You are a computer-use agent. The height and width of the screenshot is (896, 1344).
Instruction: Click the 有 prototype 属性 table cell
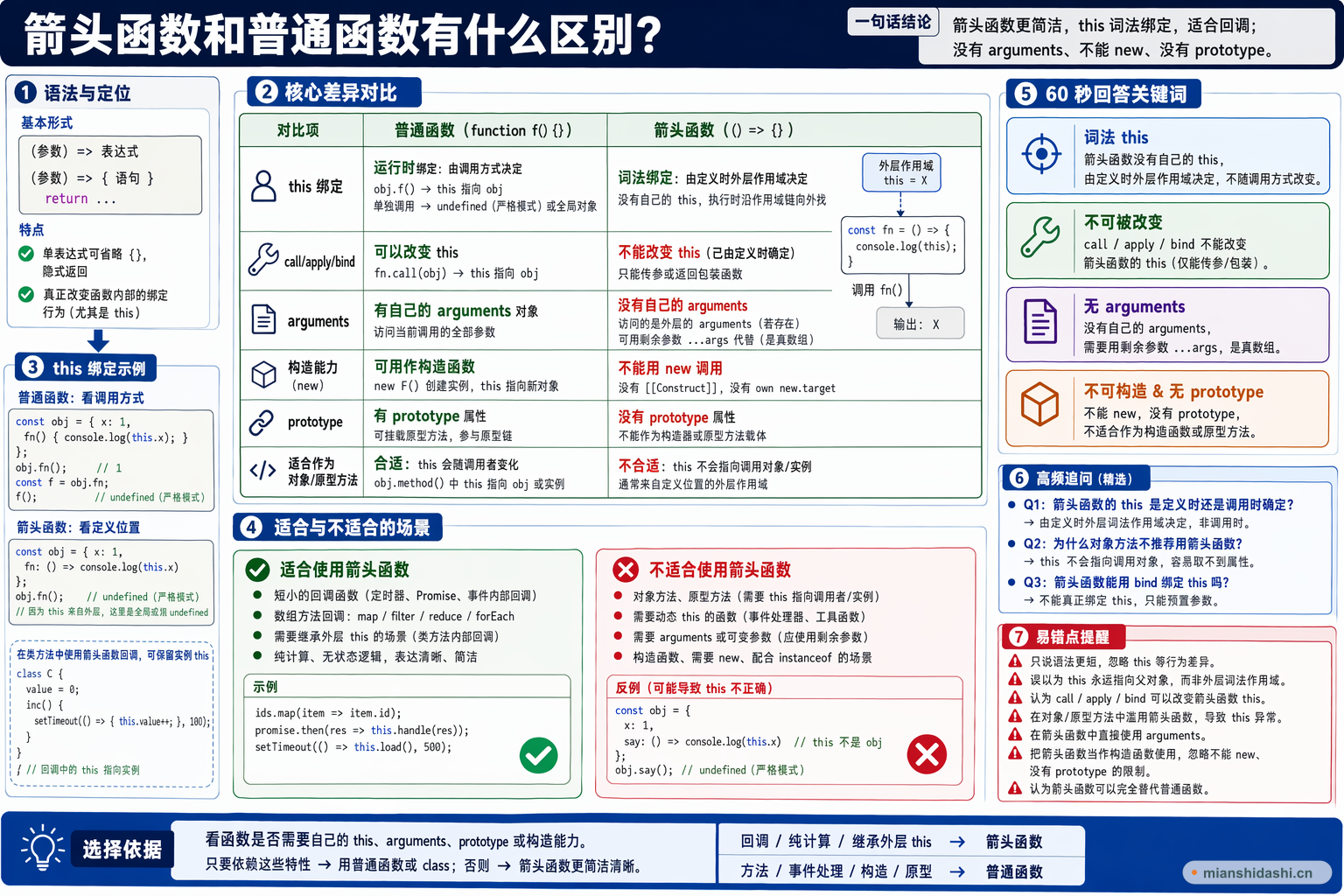click(486, 423)
